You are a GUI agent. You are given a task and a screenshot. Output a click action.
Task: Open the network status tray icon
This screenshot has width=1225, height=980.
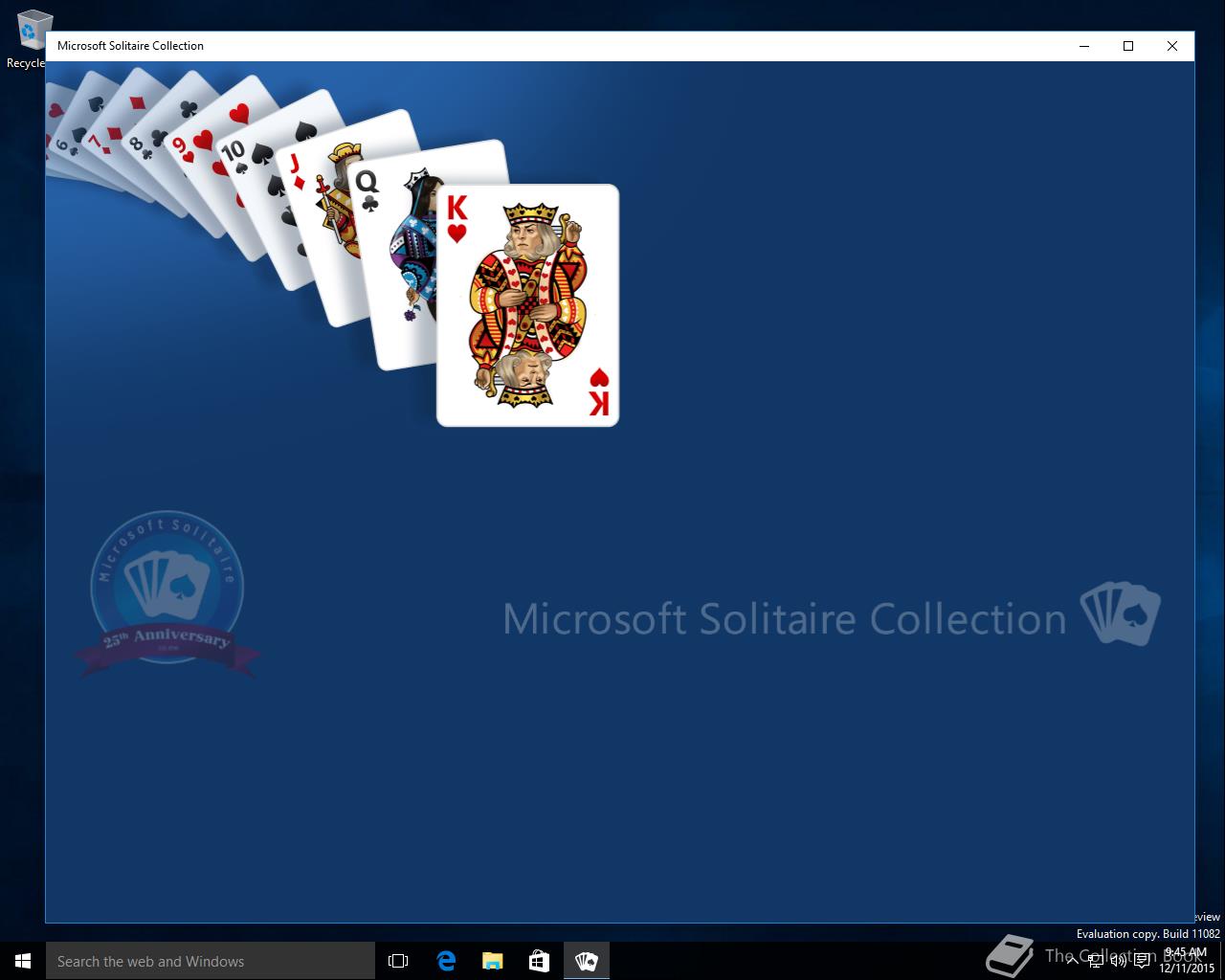(x=1096, y=961)
